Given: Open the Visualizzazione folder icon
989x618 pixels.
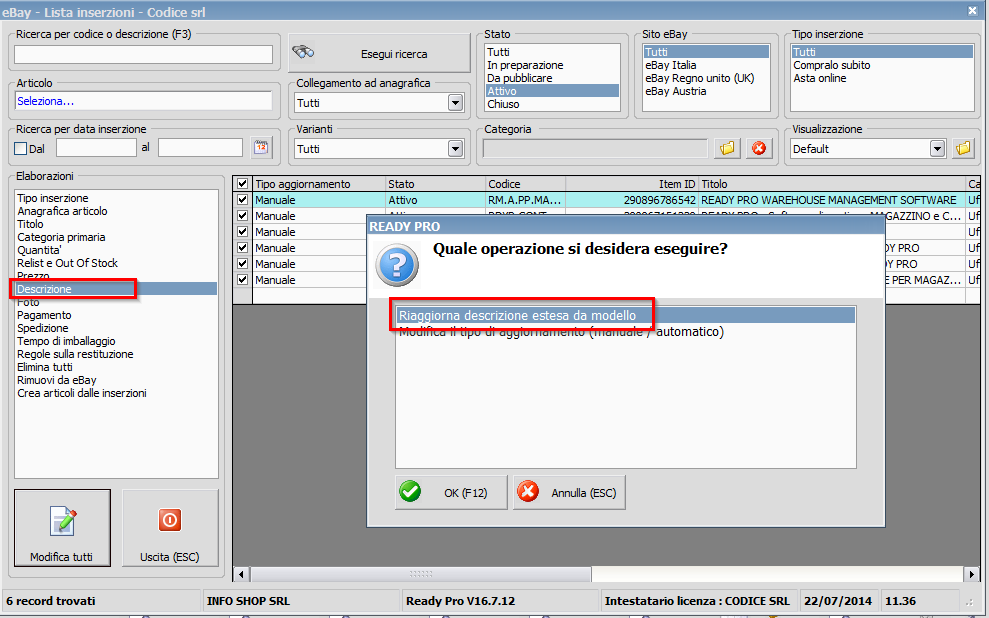Looking at the screenshot, I should coord(963,148).
